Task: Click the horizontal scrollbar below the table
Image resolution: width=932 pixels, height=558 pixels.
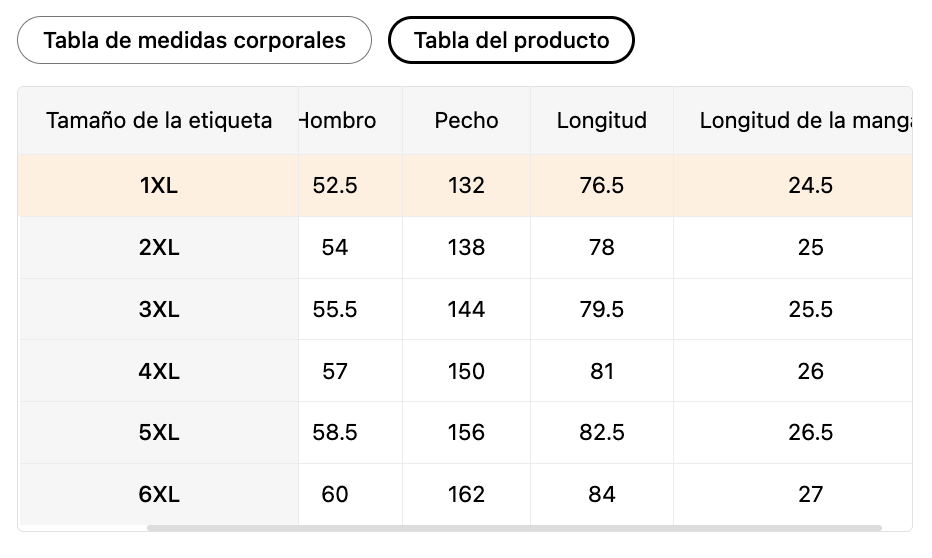Action: [x=514, y=528]
